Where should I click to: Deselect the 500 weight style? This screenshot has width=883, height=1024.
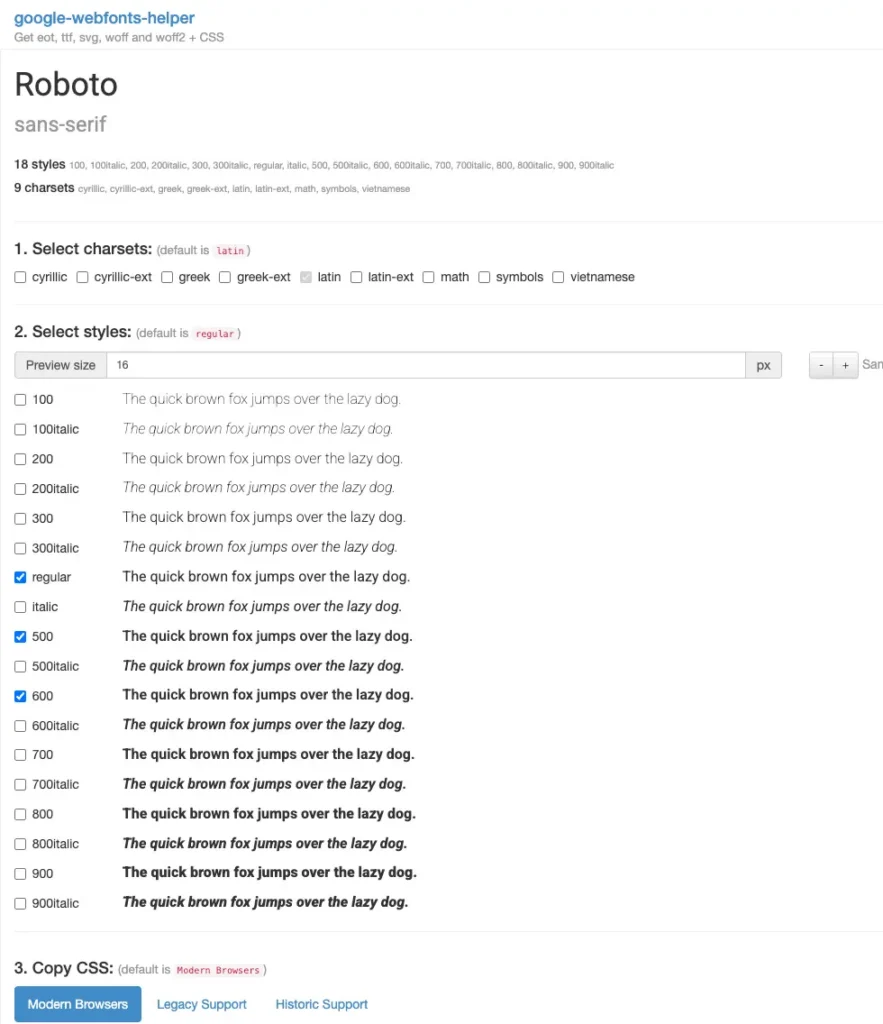[20, 636]
